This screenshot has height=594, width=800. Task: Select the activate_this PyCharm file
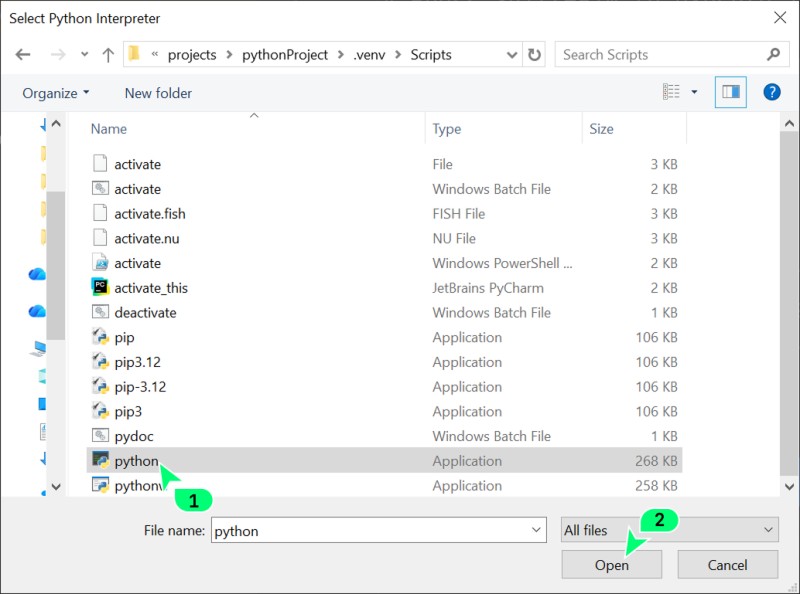[150, 288]
